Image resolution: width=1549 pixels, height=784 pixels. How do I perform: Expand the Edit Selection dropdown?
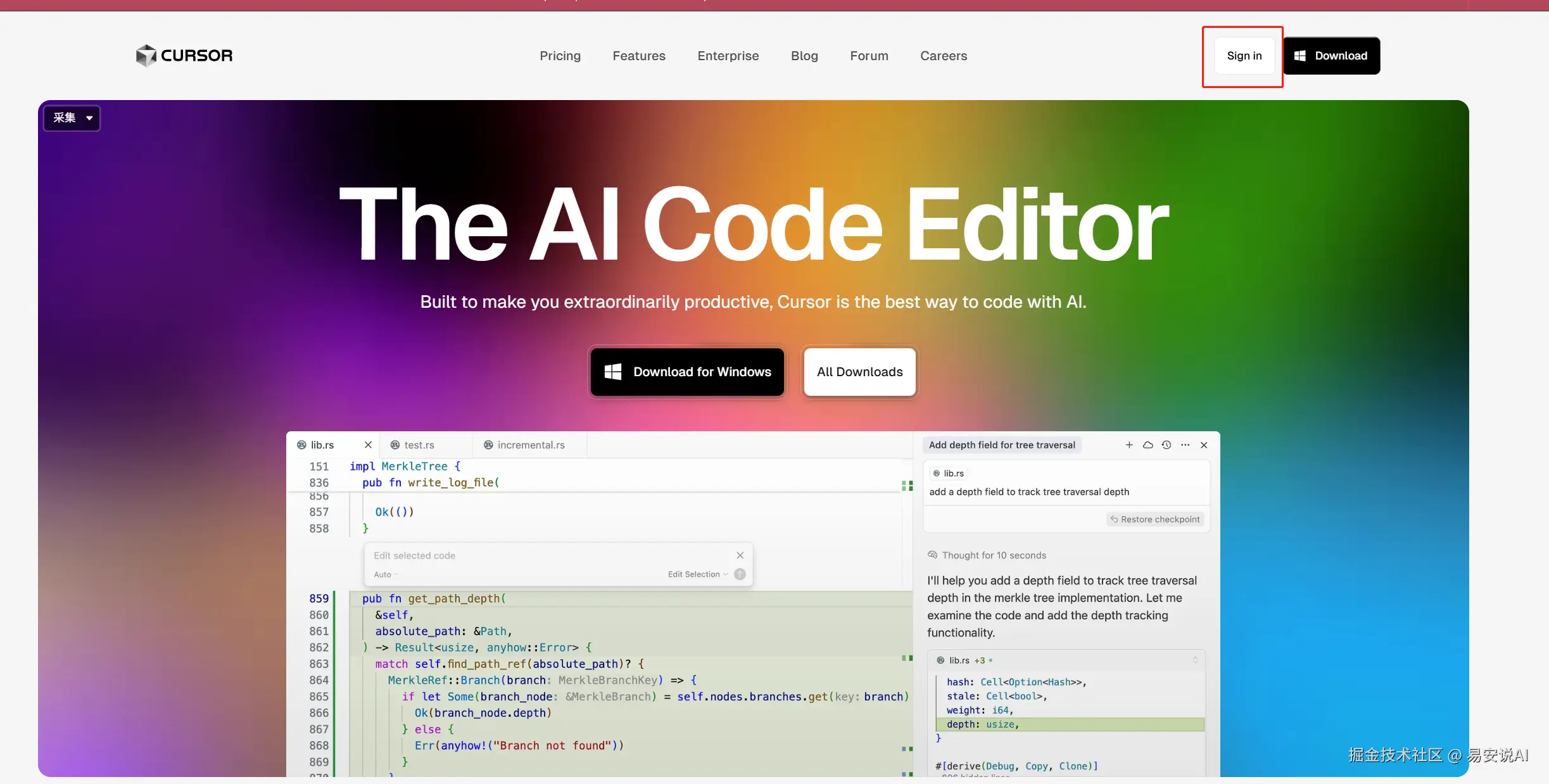click(697, 574)
